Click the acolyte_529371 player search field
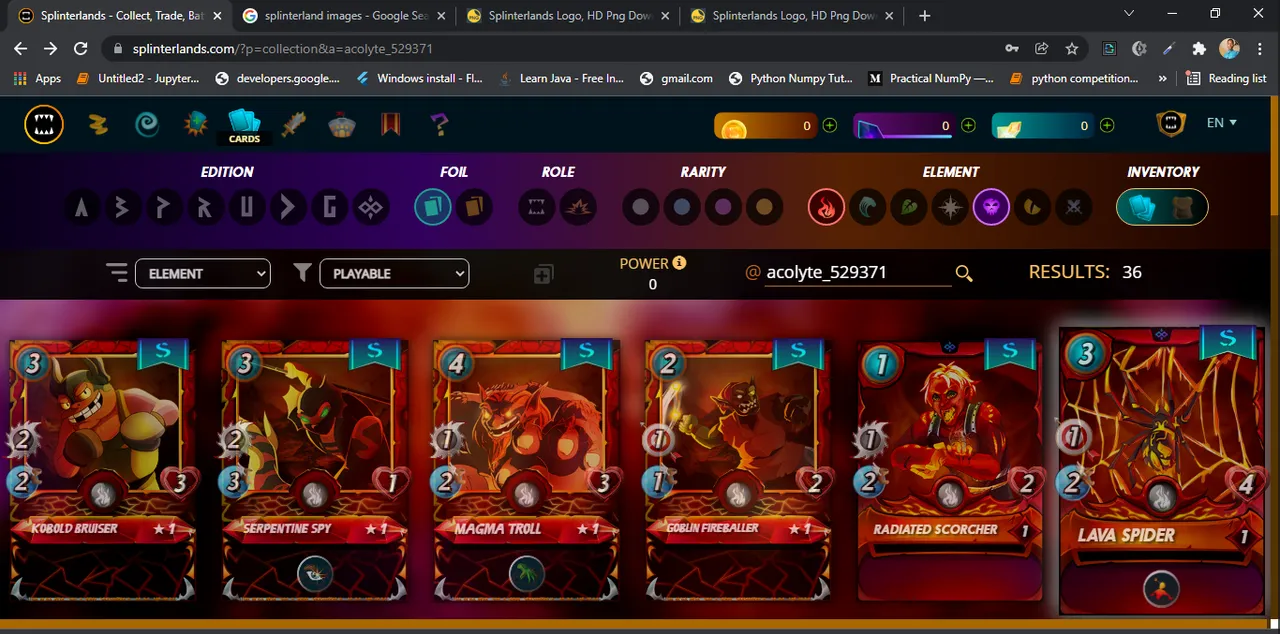The width and height of the screenshot is (1280, 634). (858, 272)
